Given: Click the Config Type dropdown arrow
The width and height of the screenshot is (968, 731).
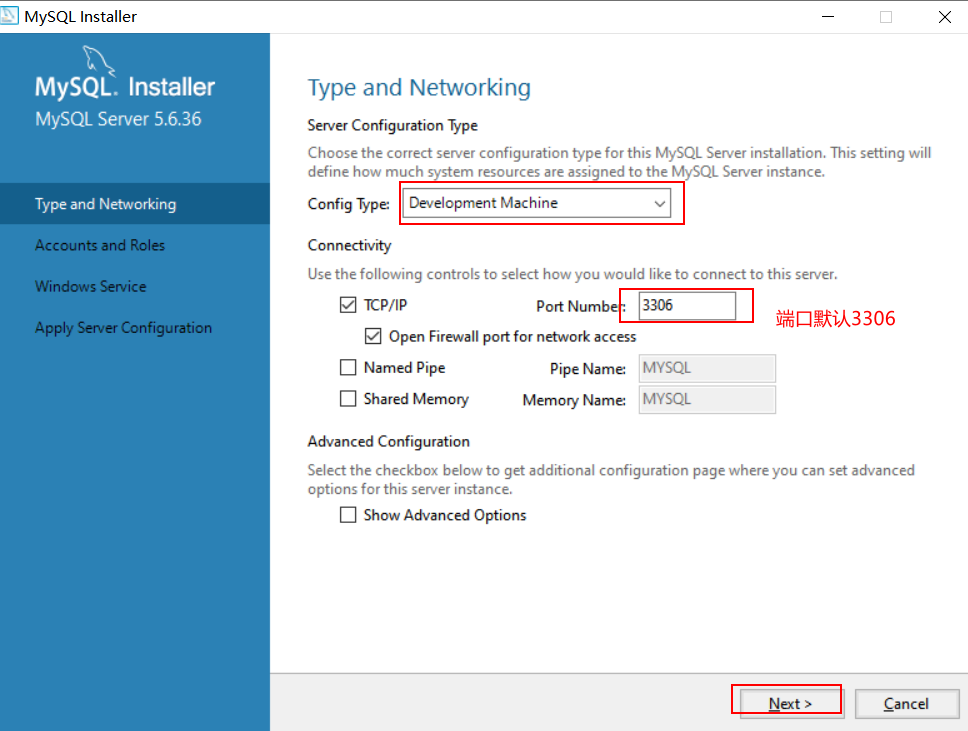Looking at the screenshot, I should click(660, 202).
